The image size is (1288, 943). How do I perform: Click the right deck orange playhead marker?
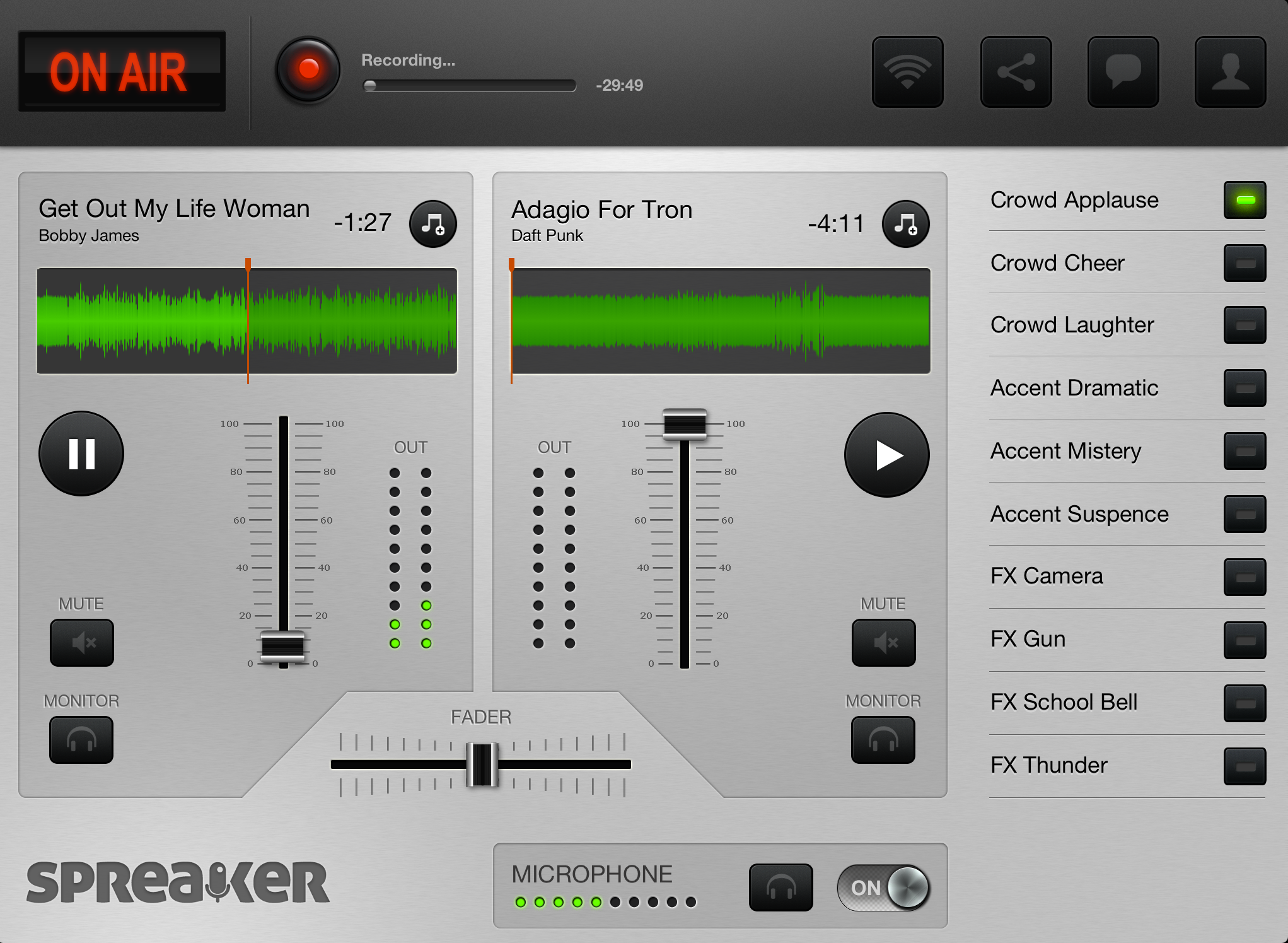click(511, 320)
